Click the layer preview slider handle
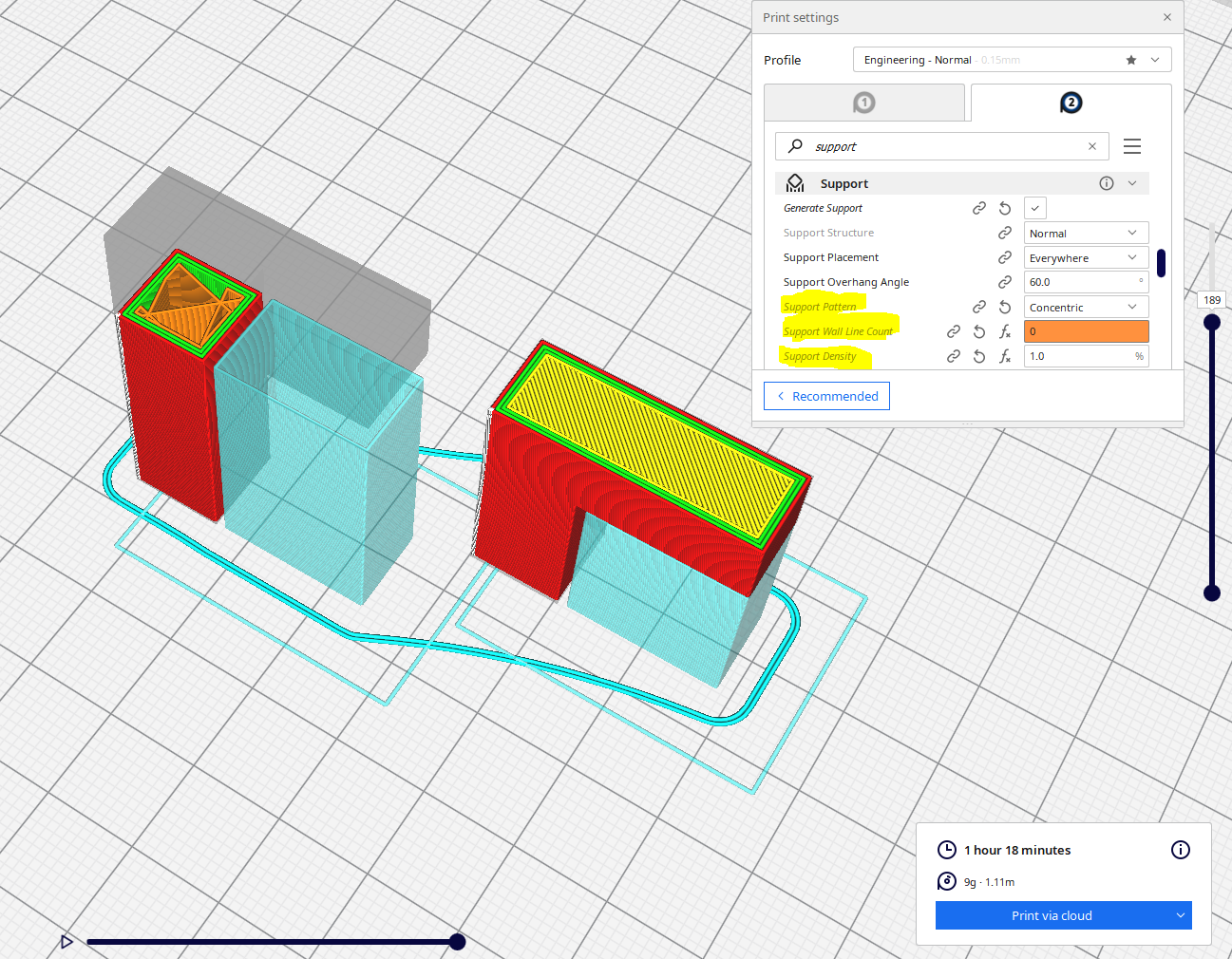This screenshot has width=1232, height=959. tap(1211, 321)
